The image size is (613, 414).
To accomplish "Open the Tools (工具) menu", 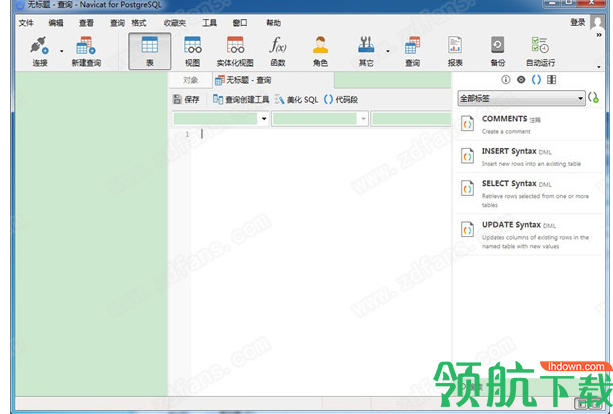I will (210, 23).
